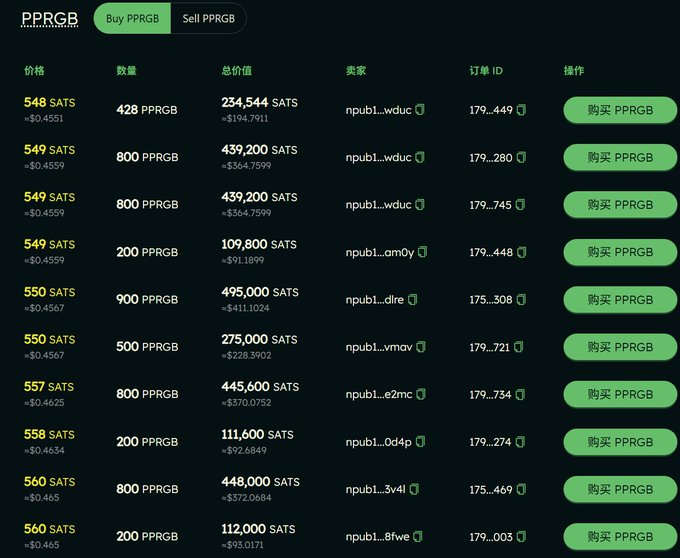The height and width of the screenshot is (558, 680).
Task: Select total value 234,544 SATS
Action: pos(259,102)
